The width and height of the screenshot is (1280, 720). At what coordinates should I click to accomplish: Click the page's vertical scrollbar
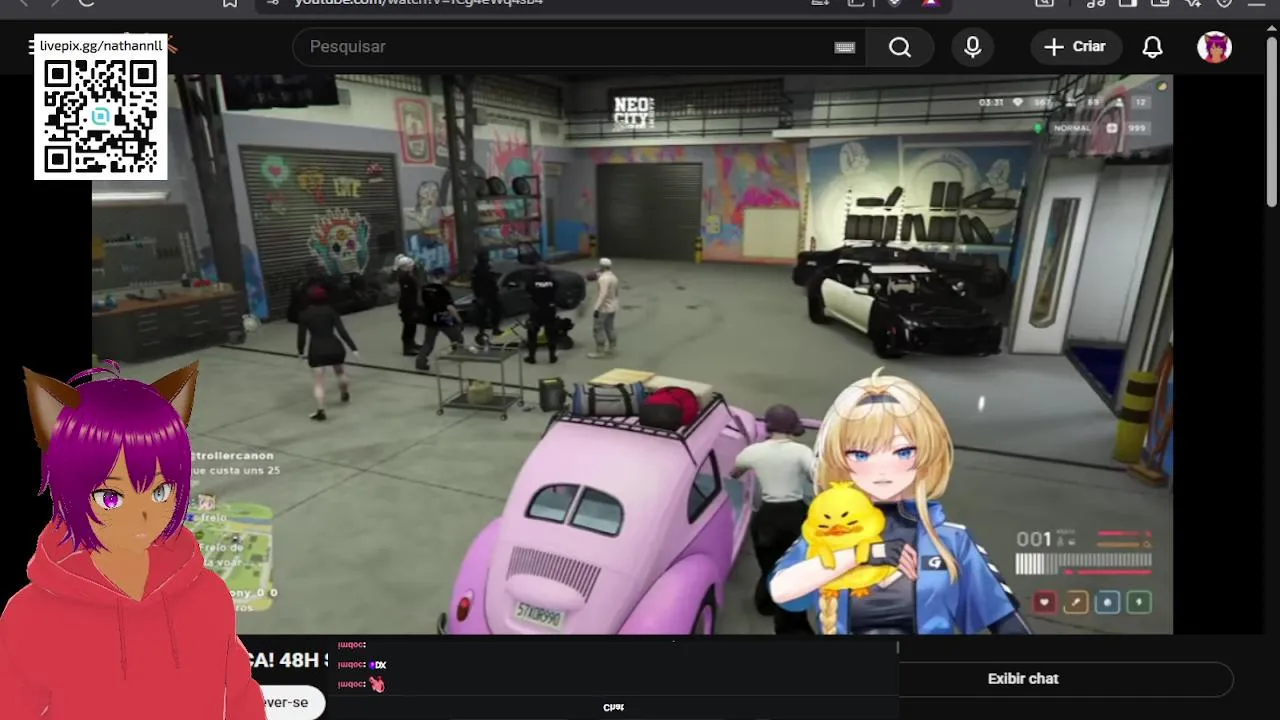(1272, 122)
